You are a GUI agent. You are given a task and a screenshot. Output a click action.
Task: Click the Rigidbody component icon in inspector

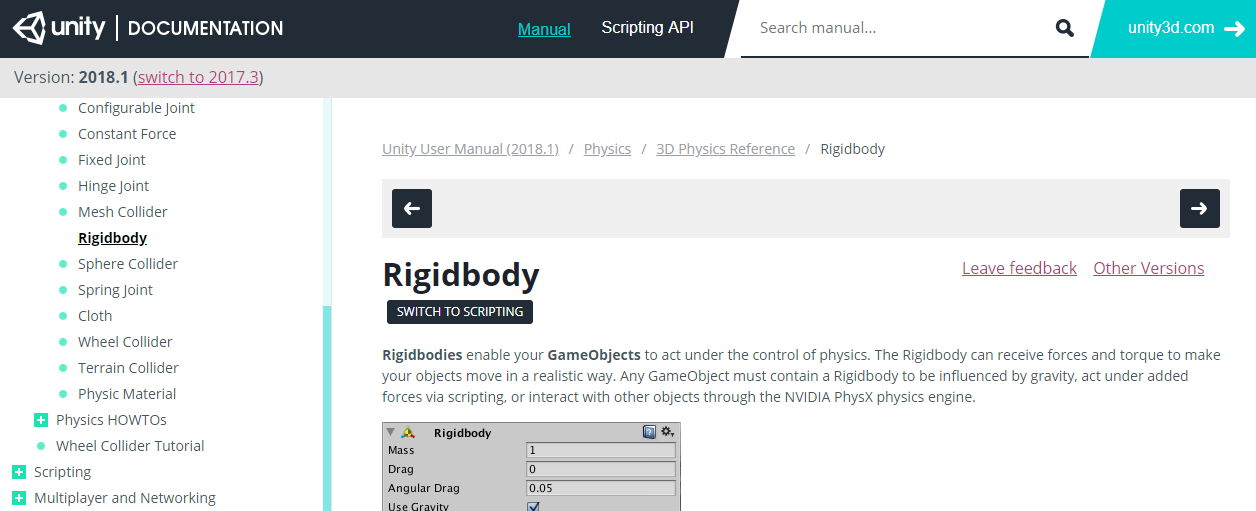coord(408,433)
